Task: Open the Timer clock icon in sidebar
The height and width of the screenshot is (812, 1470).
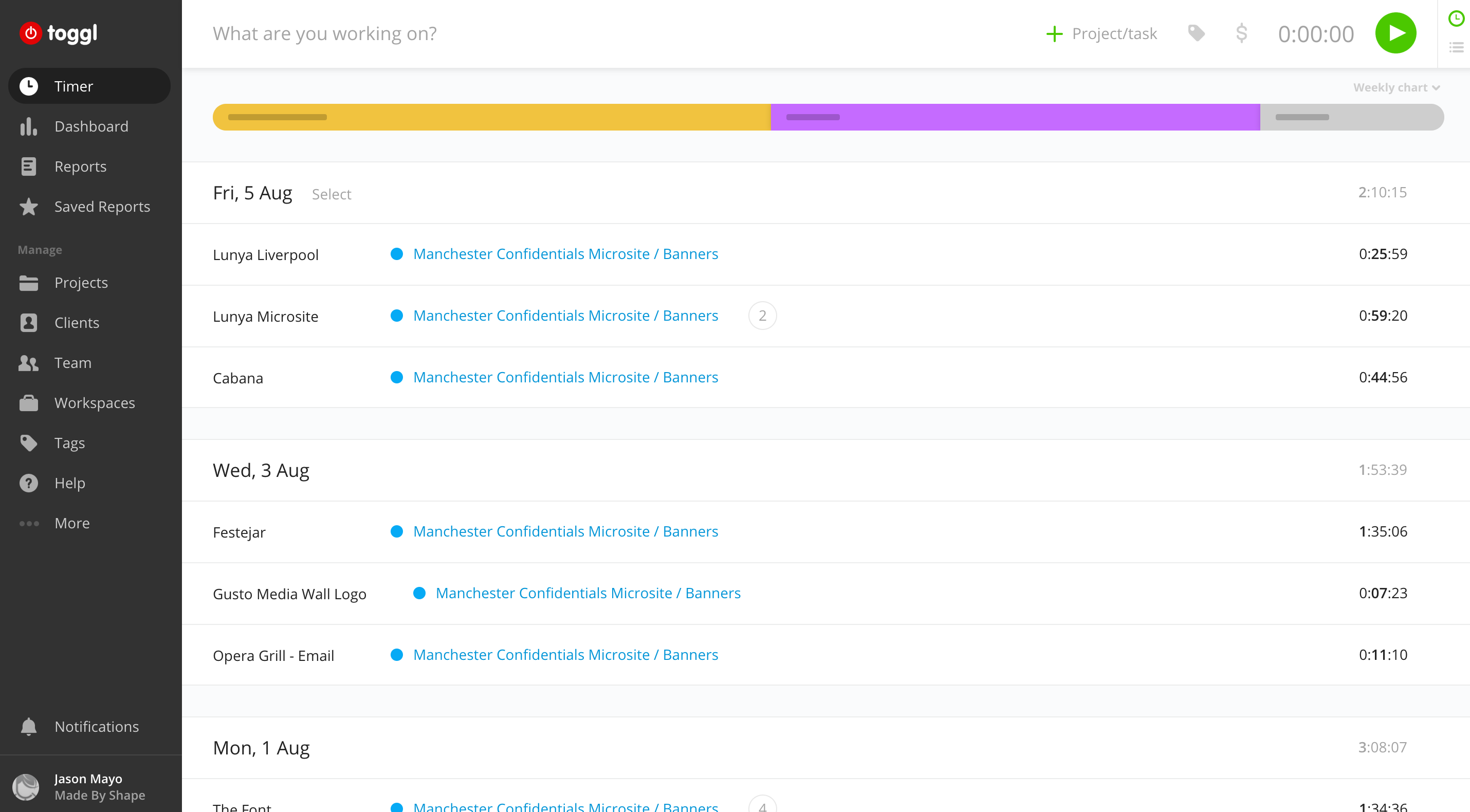Action: [29, 86]
